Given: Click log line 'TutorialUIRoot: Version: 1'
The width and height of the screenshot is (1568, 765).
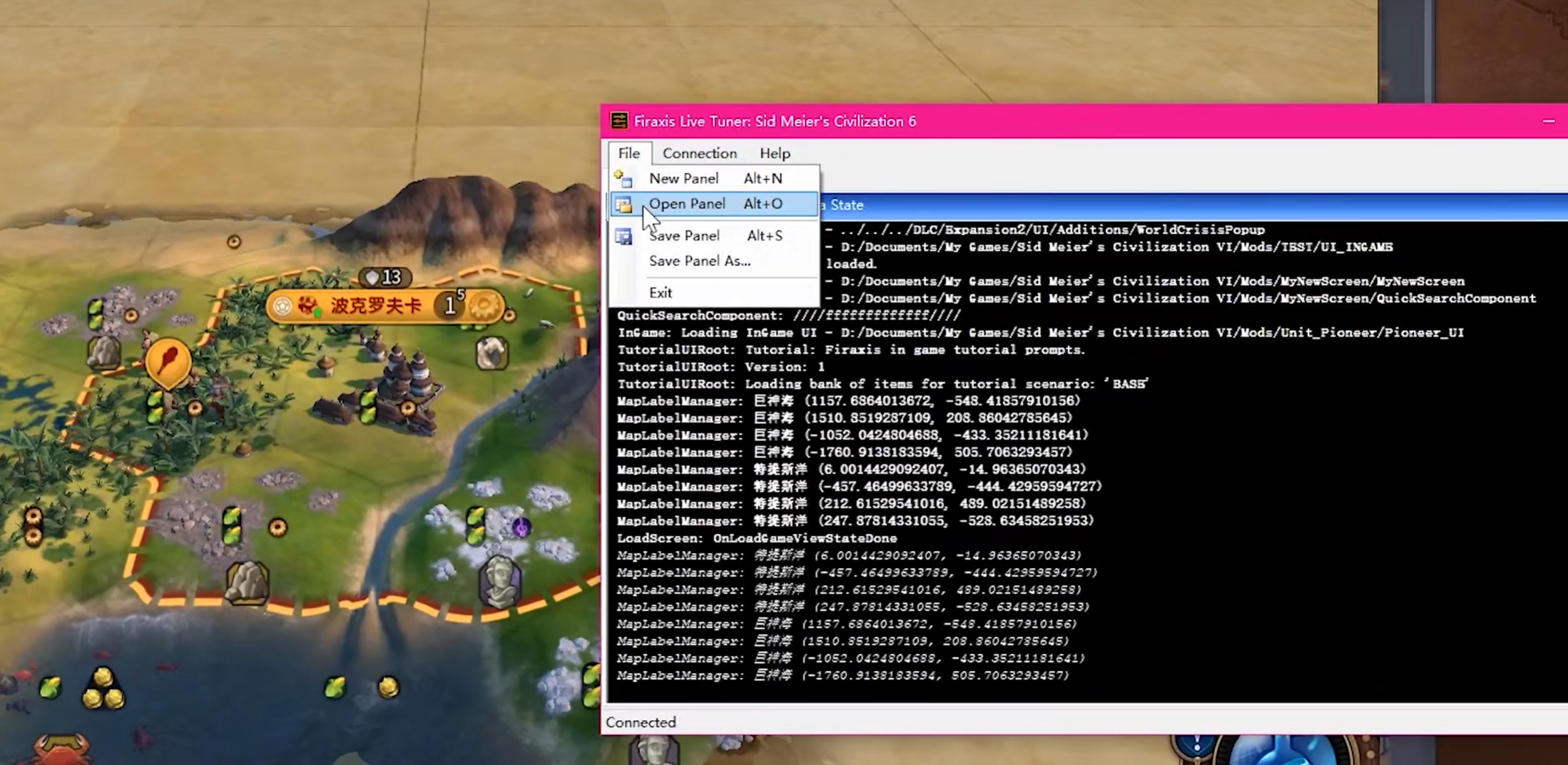Looking at the screenshot, I should pos(721,367).
